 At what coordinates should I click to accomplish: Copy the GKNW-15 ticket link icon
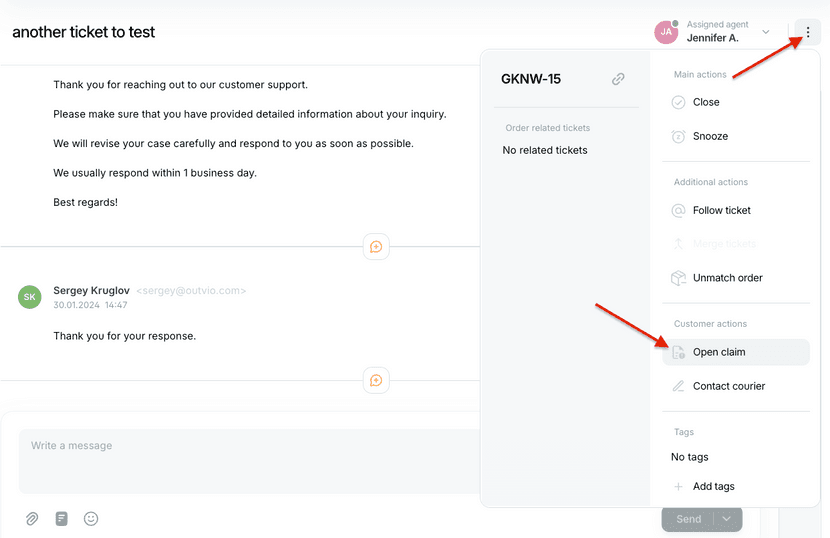pos(618,79)
